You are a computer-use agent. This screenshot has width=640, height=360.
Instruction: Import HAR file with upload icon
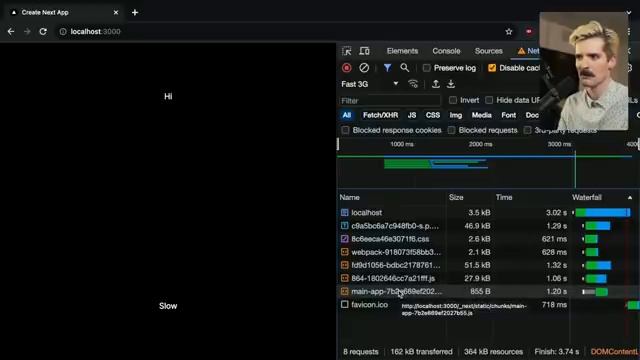(436, 84)
